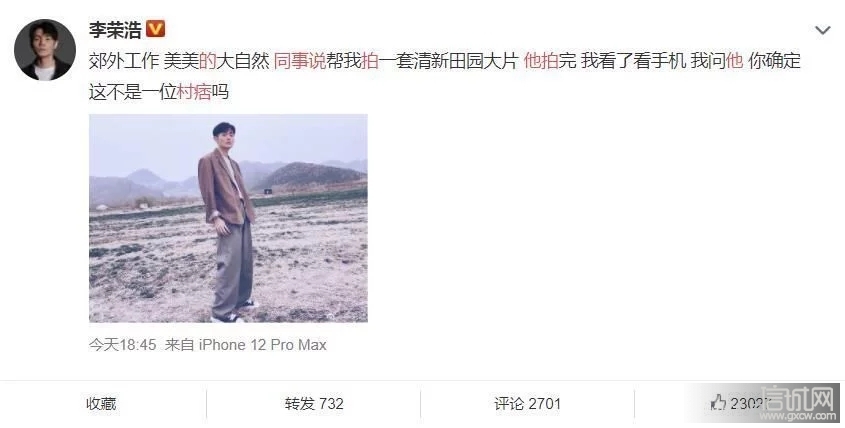Click the man standing in photo
Screen dimensions: 845x428
coord(226,222)
